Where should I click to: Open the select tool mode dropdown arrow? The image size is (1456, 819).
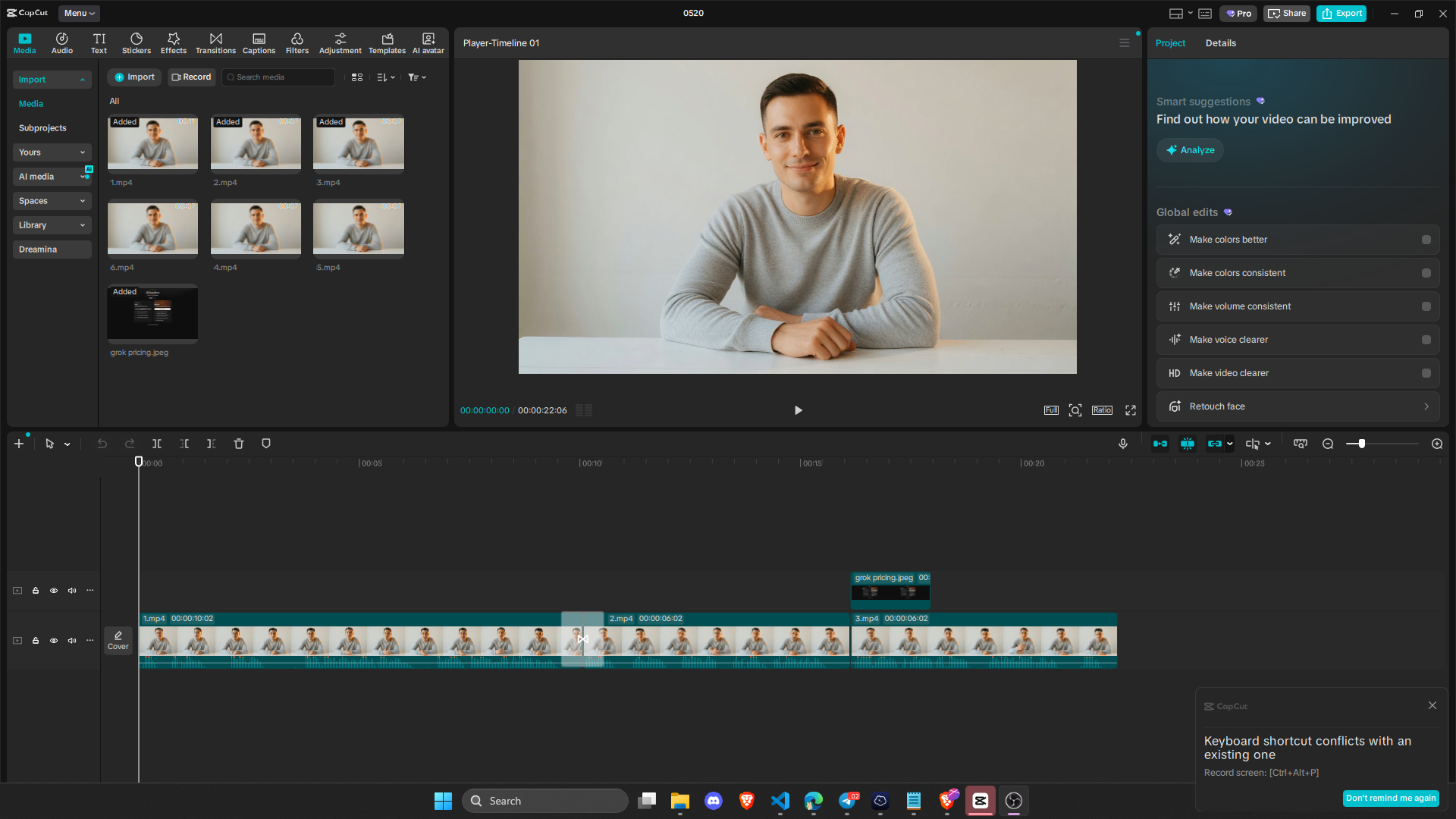(x=67, y=444)
